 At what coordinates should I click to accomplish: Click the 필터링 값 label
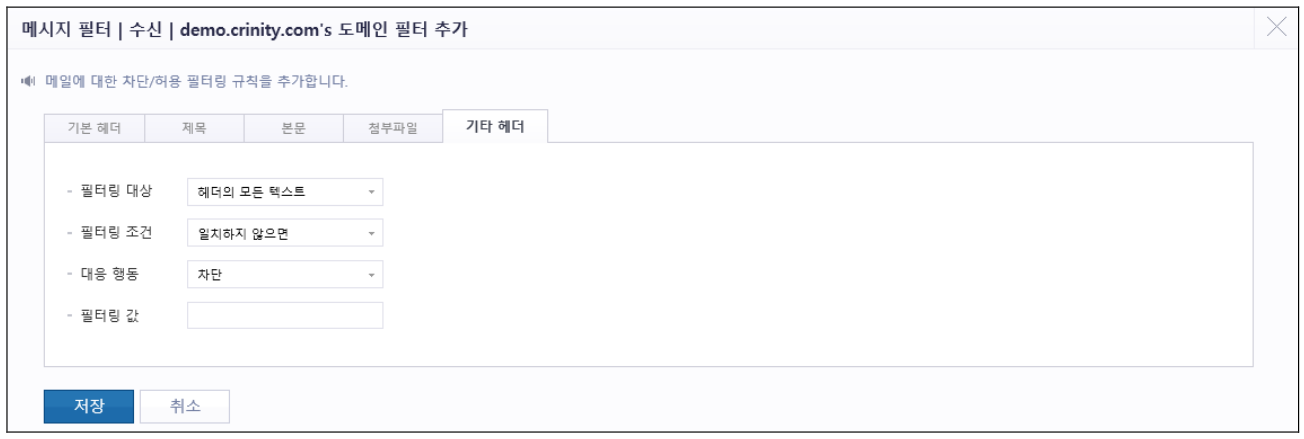click(x=109, y=316)
